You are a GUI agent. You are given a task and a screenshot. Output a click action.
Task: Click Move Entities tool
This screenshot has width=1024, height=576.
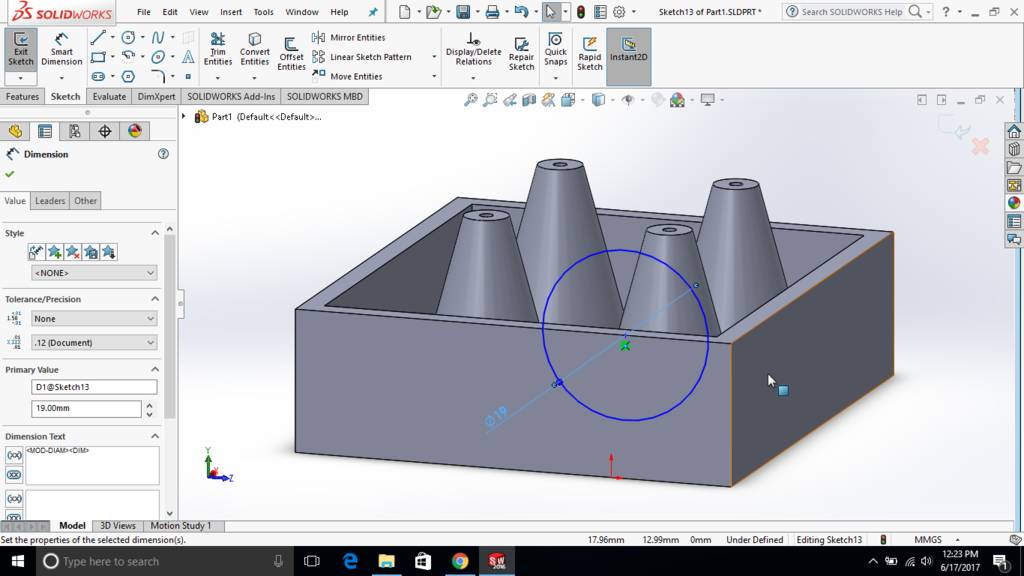347,76
